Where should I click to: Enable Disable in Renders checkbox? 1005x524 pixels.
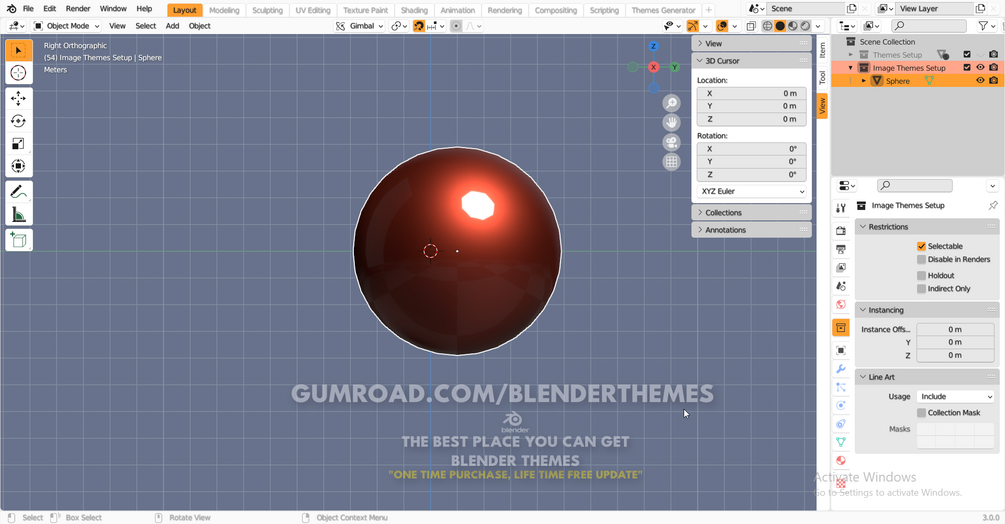point(921,259)
